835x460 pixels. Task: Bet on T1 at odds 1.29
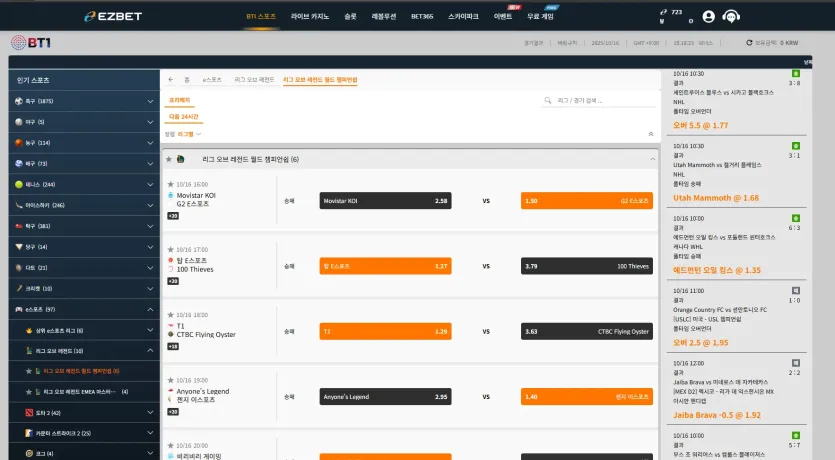coord(386,331)
